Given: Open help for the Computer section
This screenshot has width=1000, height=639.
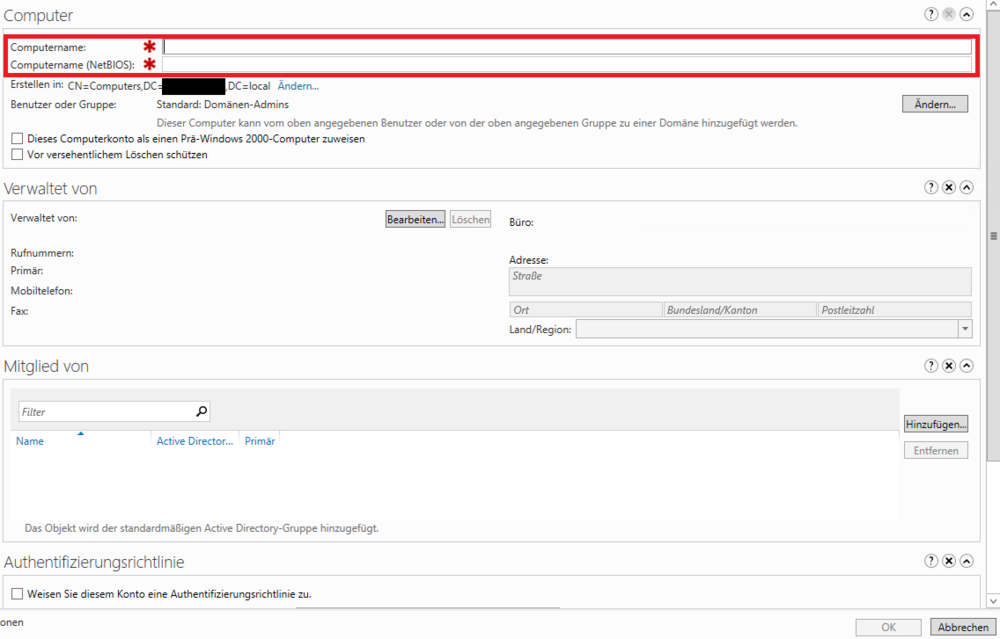Looking at the screenshot, I should coord(931,15).
